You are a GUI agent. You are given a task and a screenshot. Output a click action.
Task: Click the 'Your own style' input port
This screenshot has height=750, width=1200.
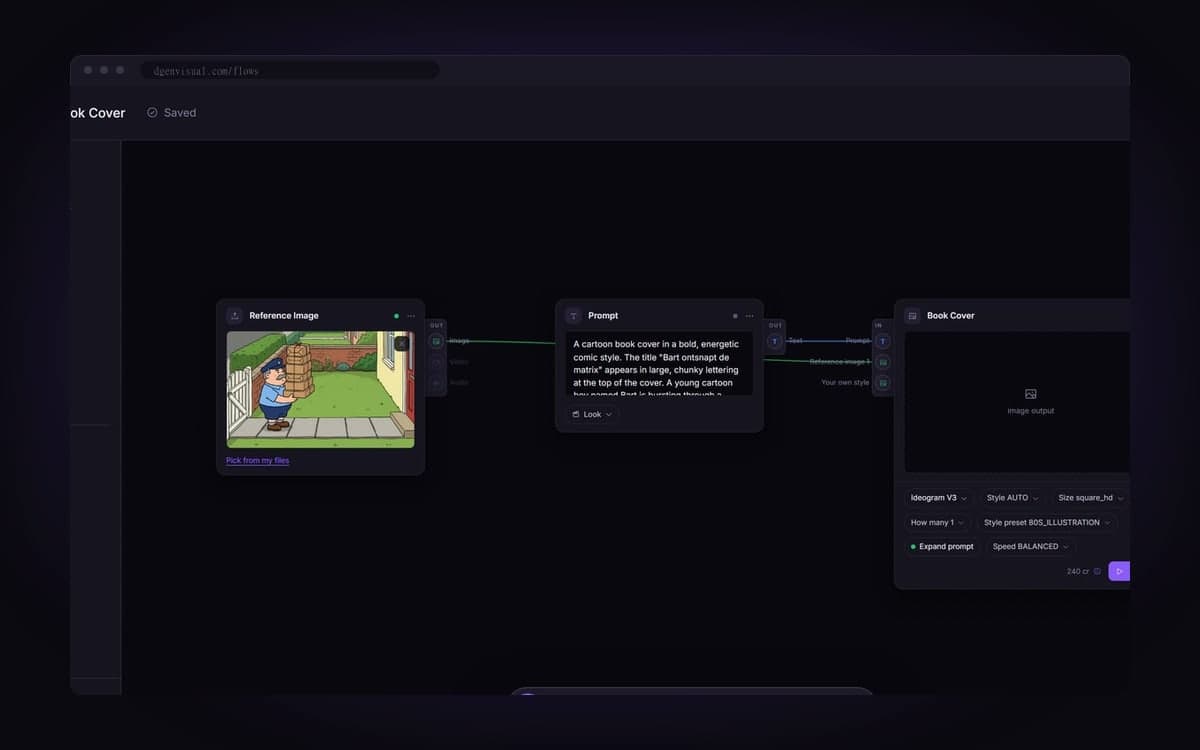click(x=882, y=383)
